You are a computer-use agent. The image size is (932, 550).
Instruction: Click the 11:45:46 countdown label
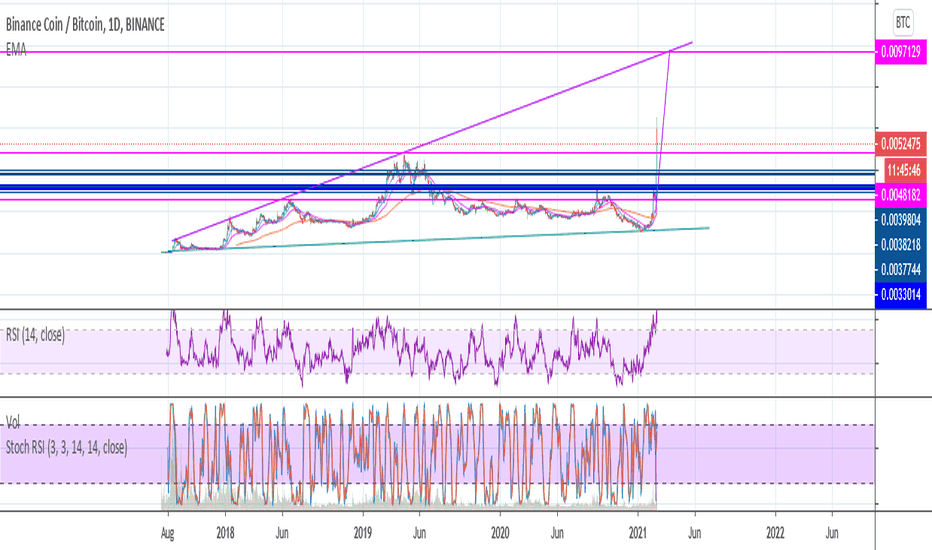904,171
